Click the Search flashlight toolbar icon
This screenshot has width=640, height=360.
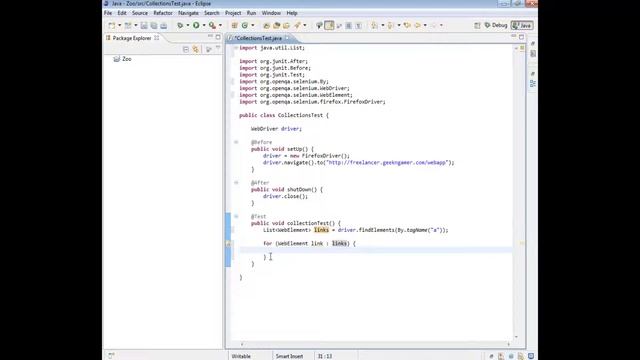point(298,25)
